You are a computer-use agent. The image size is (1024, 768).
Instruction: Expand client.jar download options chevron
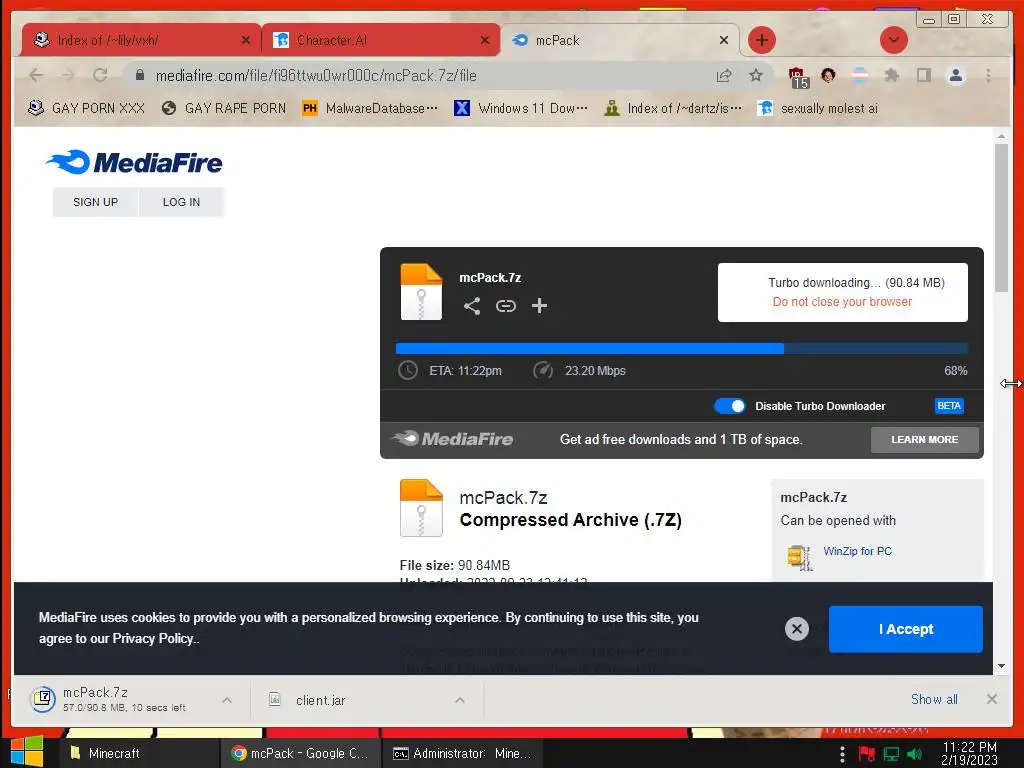click(x=460, y=700)
